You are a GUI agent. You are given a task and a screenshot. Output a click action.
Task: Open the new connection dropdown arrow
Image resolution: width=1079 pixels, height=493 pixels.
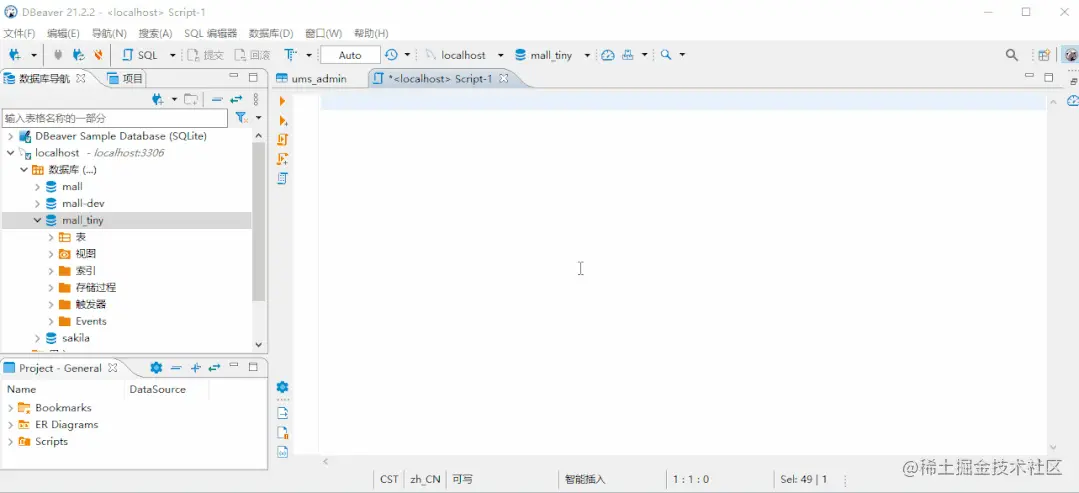coord(33,55)
